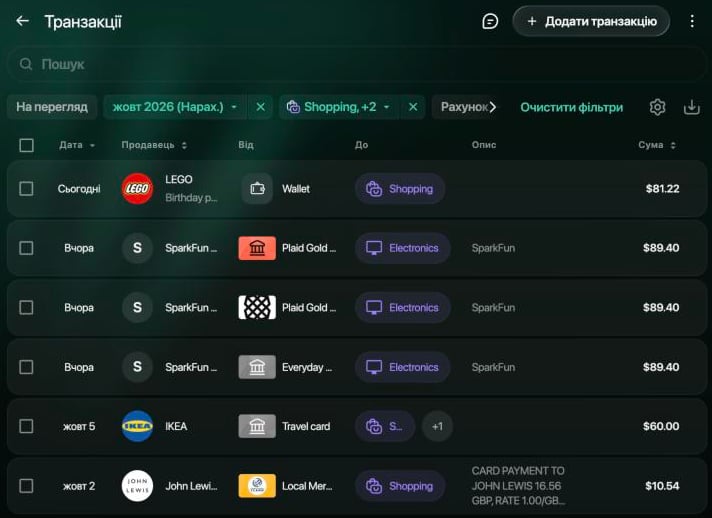Click the жовт 2 date cell
Viewport: 712px width, 518px height.
tap(79, 486)
